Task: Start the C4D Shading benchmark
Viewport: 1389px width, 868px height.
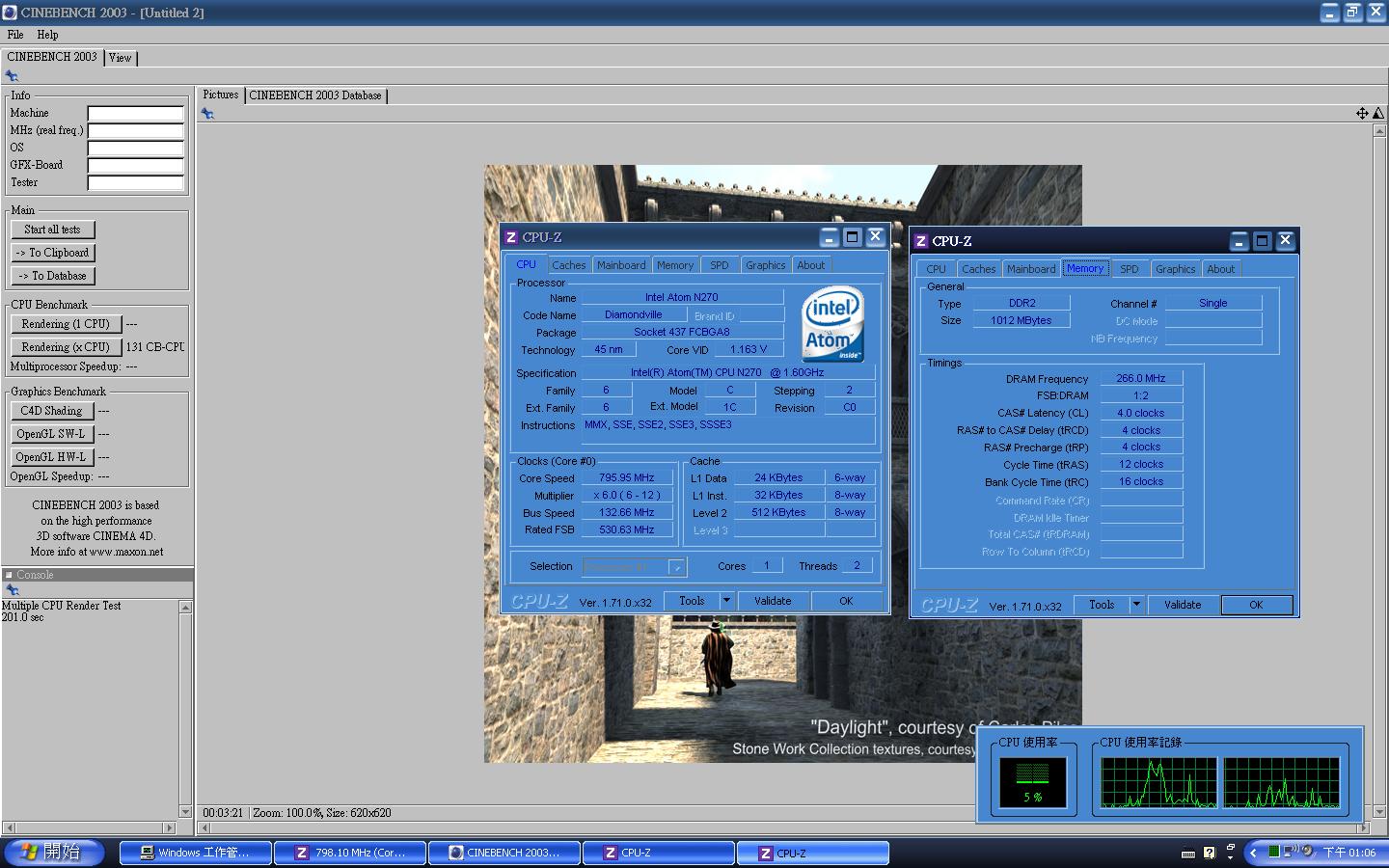Action: pyautogui.click(x=52, y=411)
